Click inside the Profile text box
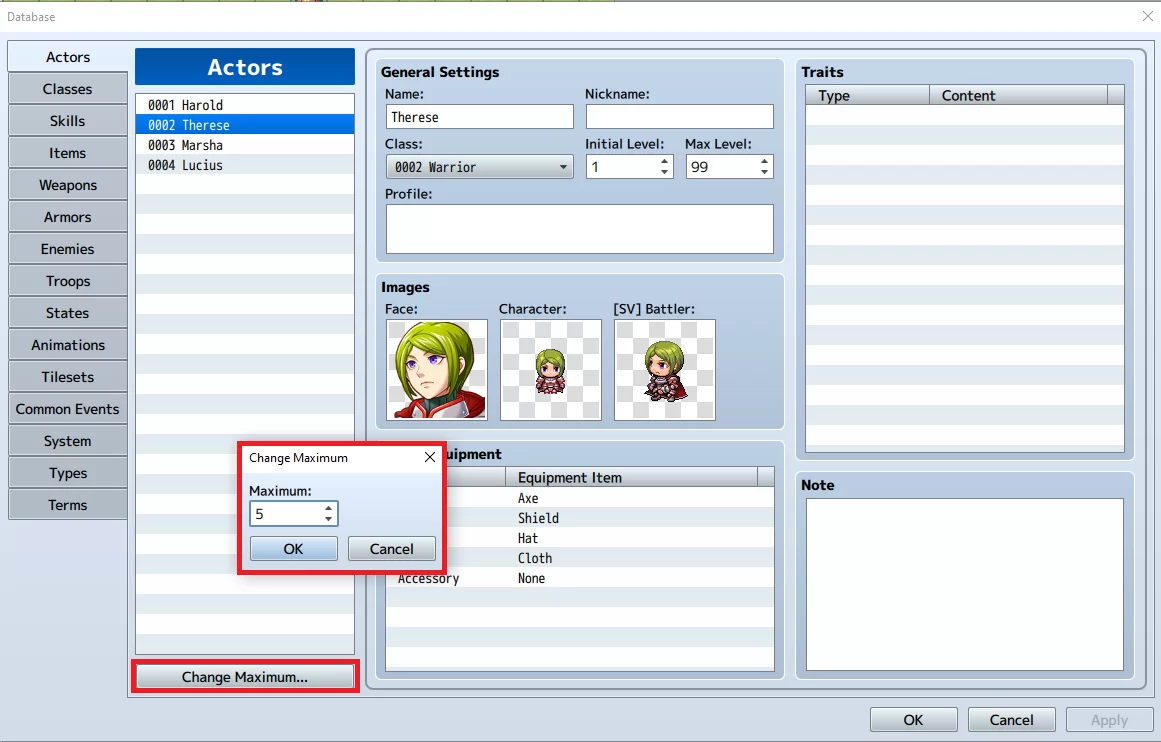Image resolution: width=1161 pixels, height=742 pixels. pos(580,229)
